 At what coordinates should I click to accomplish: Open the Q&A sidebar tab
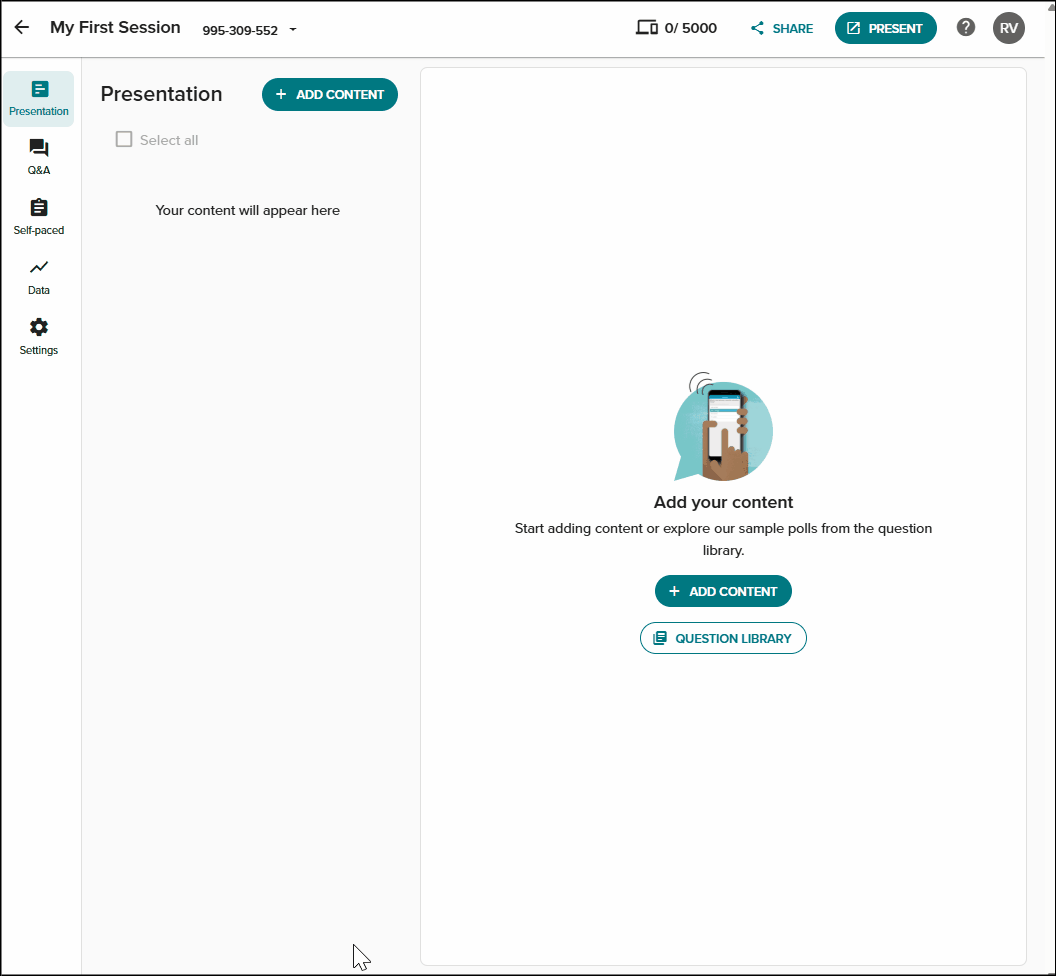39,157
